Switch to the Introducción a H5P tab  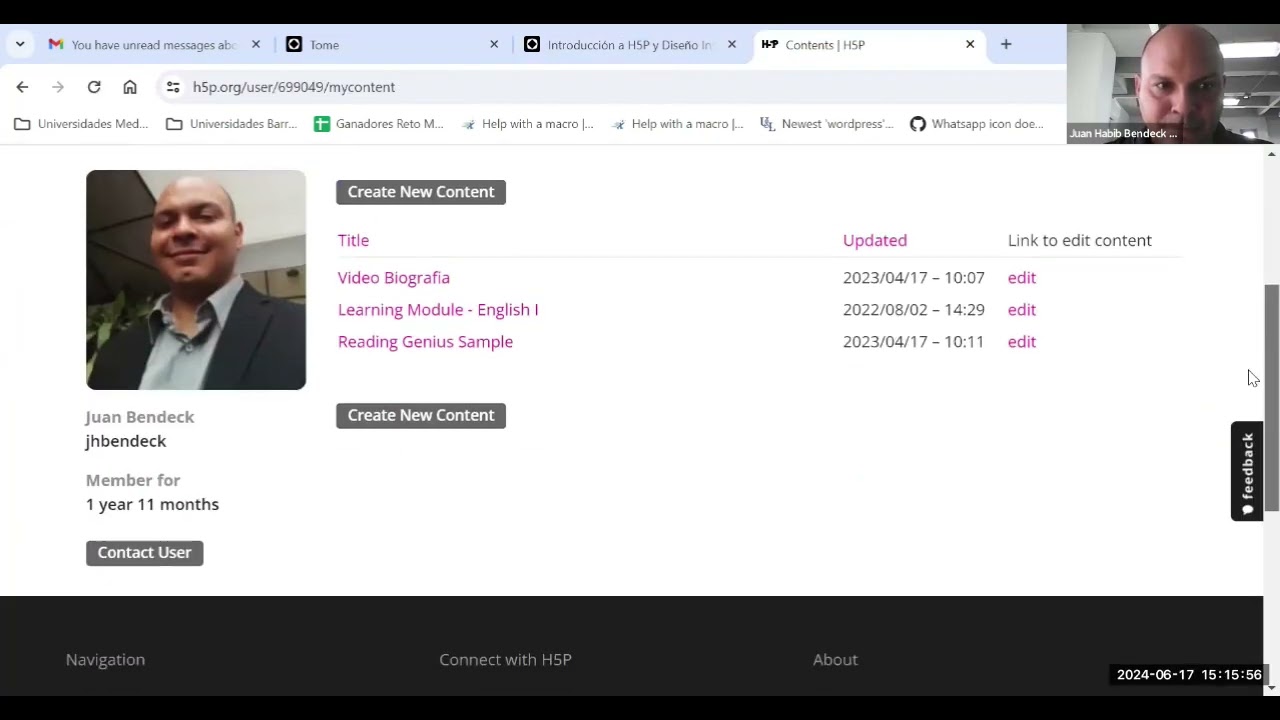(x=628, y=44)
